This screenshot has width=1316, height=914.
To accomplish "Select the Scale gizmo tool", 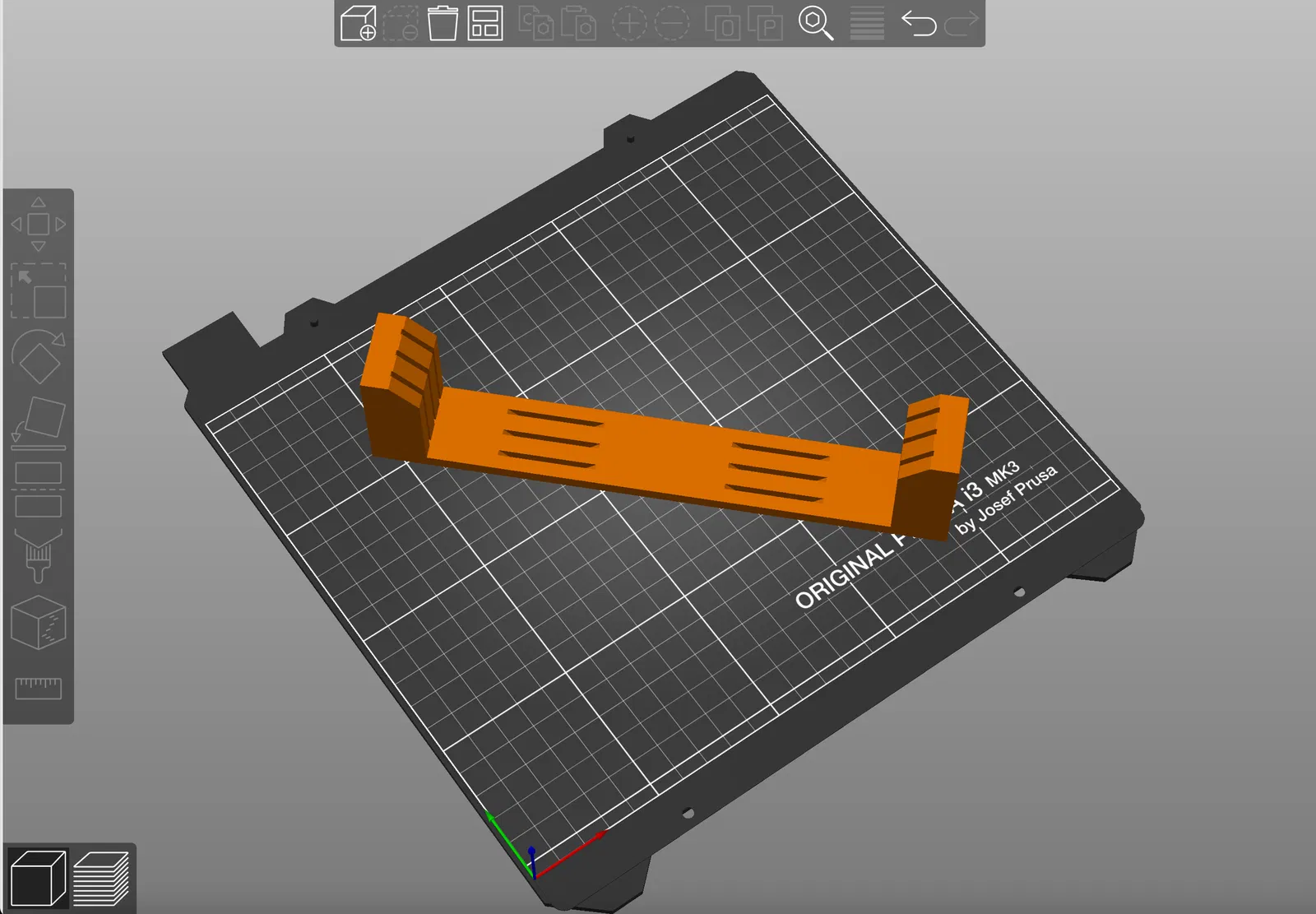I will point(38,290).
